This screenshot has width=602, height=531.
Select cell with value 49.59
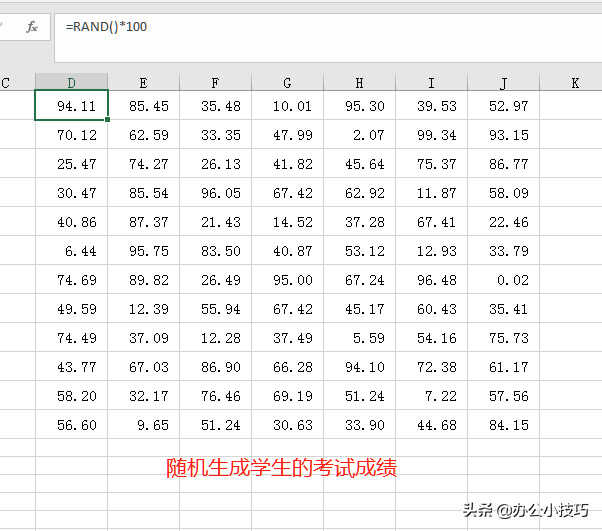tap(71, 308)
